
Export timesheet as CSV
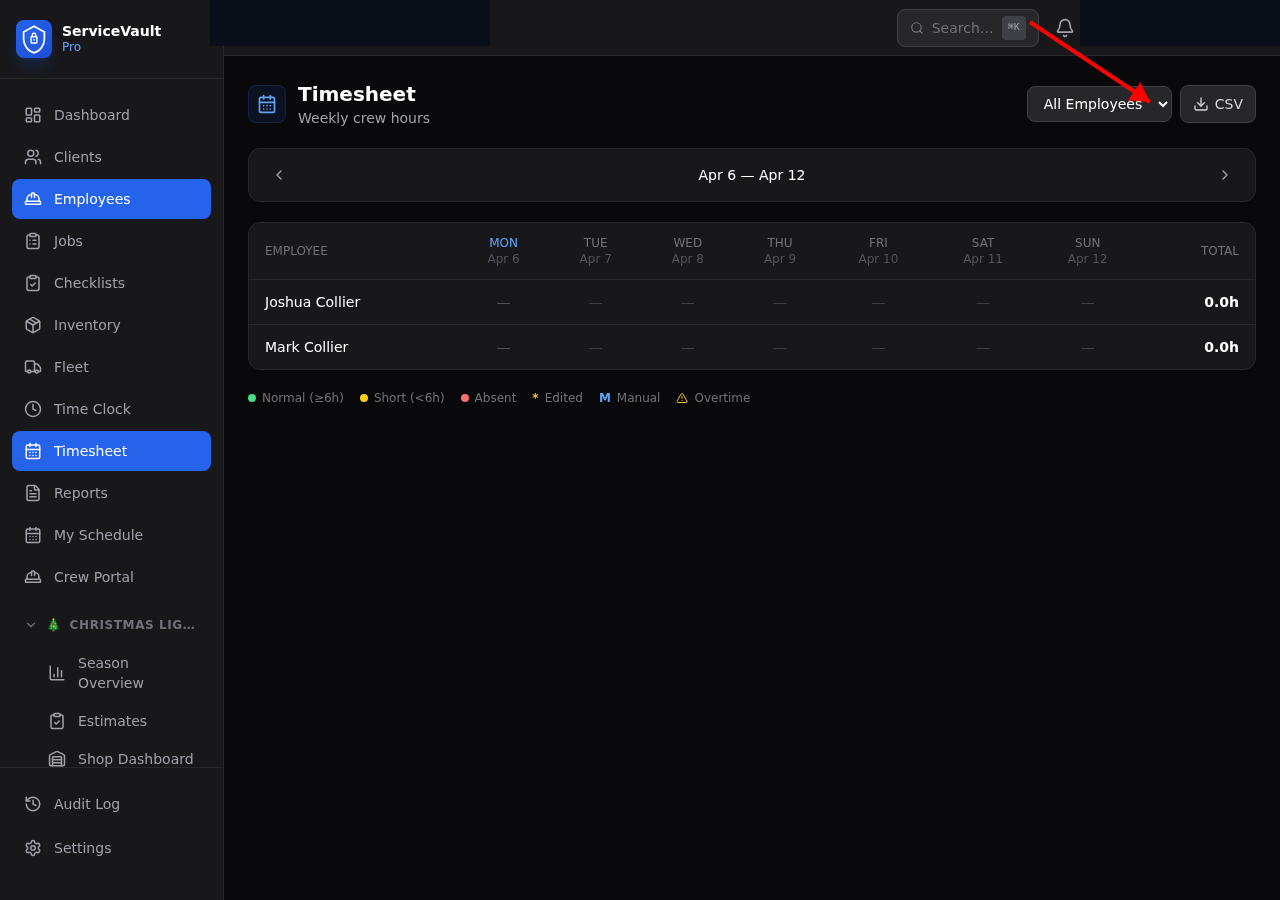pos(1217,104)
